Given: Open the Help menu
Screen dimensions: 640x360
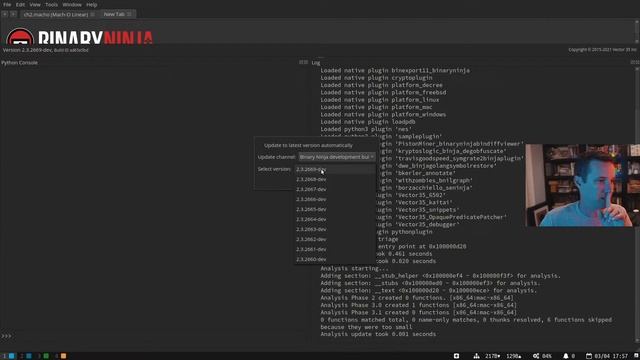Looking at the screenshot, I should pos(91,4).
